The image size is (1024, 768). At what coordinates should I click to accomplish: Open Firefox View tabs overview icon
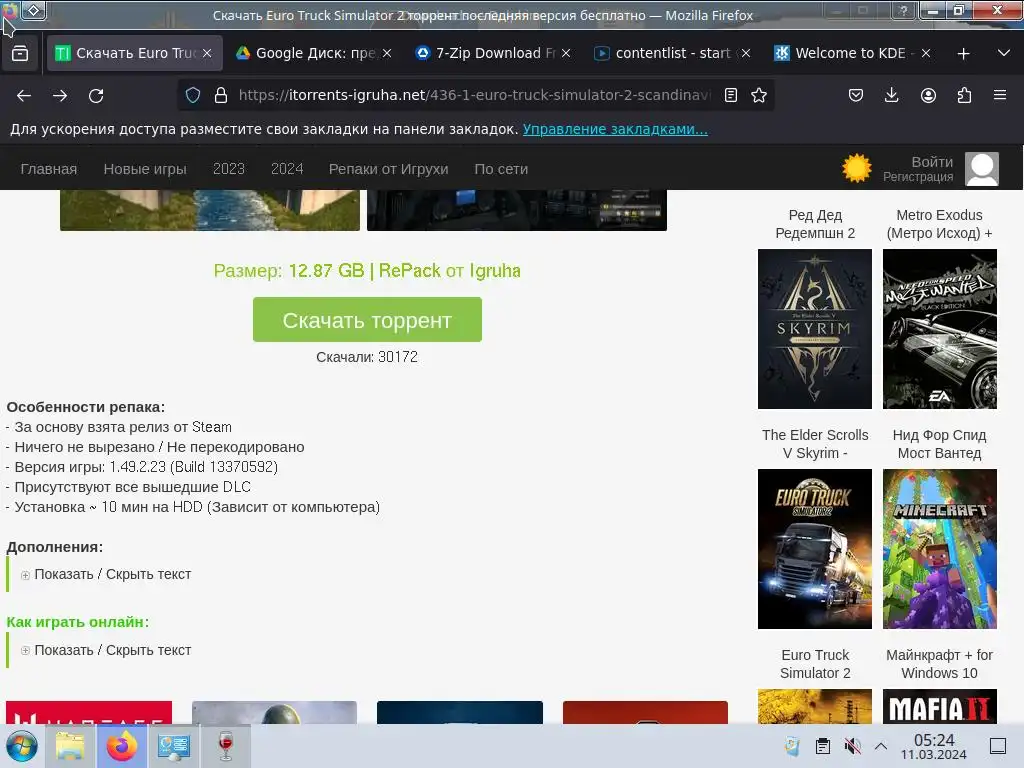[20, 53]
